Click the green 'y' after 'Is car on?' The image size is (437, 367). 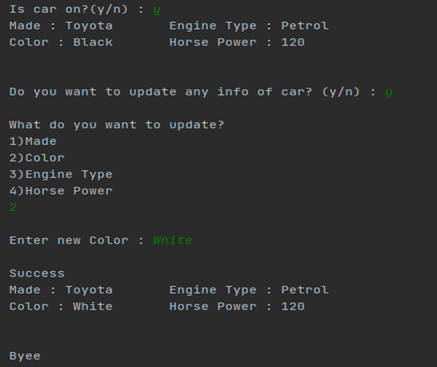pos(157,10)
